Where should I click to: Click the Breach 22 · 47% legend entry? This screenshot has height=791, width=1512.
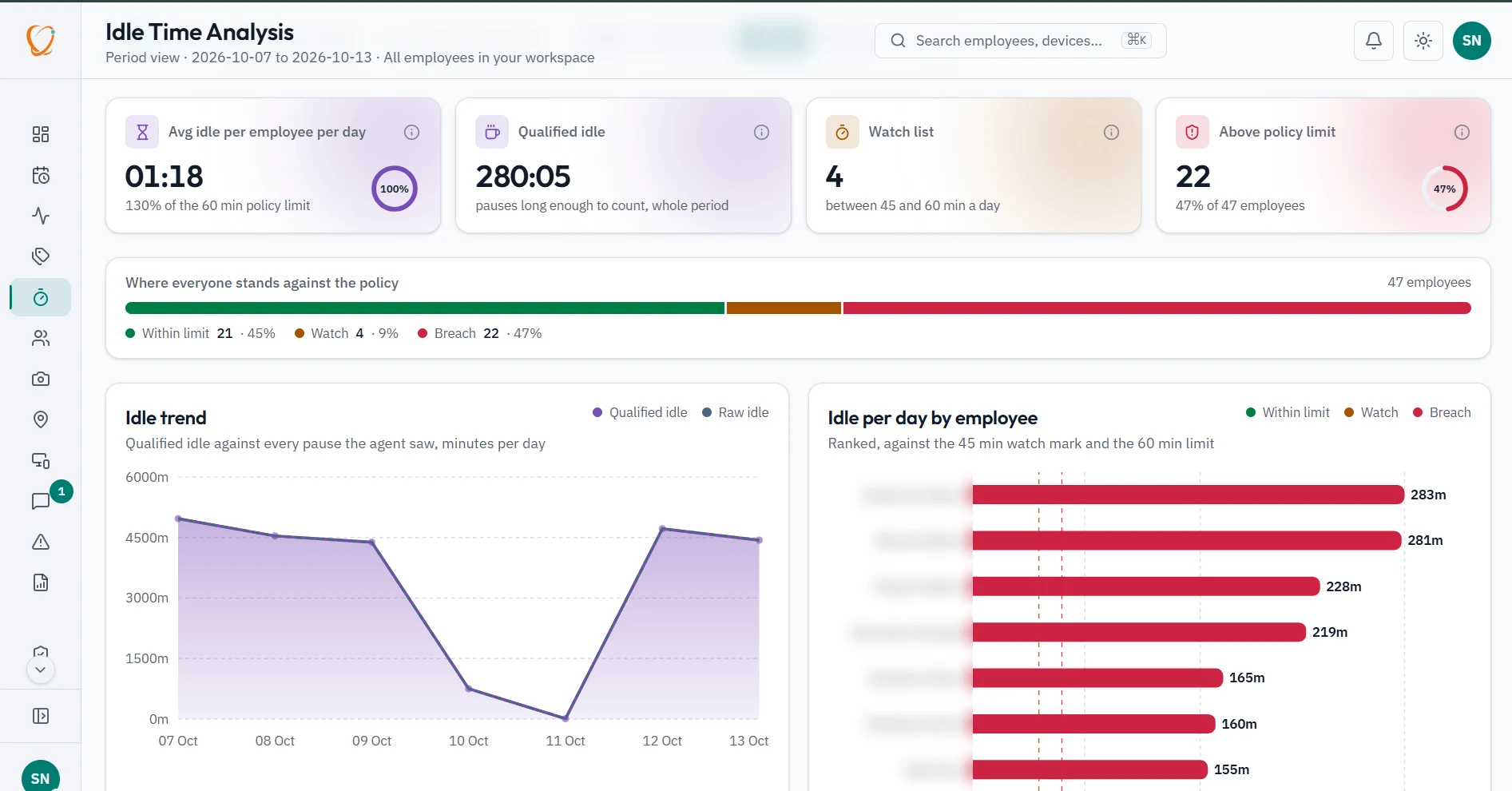point(479,333)
